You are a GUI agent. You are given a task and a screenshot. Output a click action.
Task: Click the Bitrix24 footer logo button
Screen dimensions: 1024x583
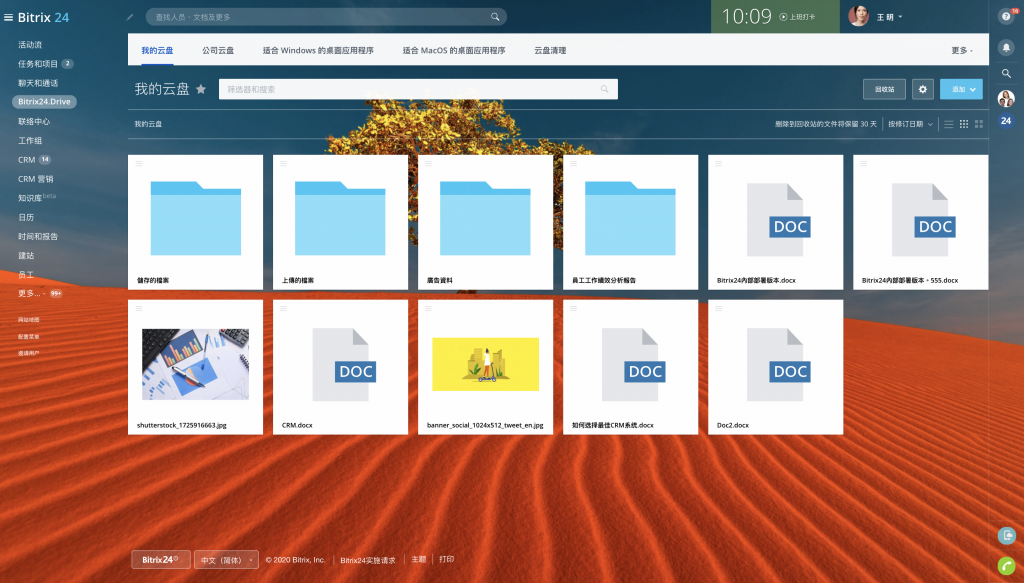pyautogui.click(x=161, y=559)
